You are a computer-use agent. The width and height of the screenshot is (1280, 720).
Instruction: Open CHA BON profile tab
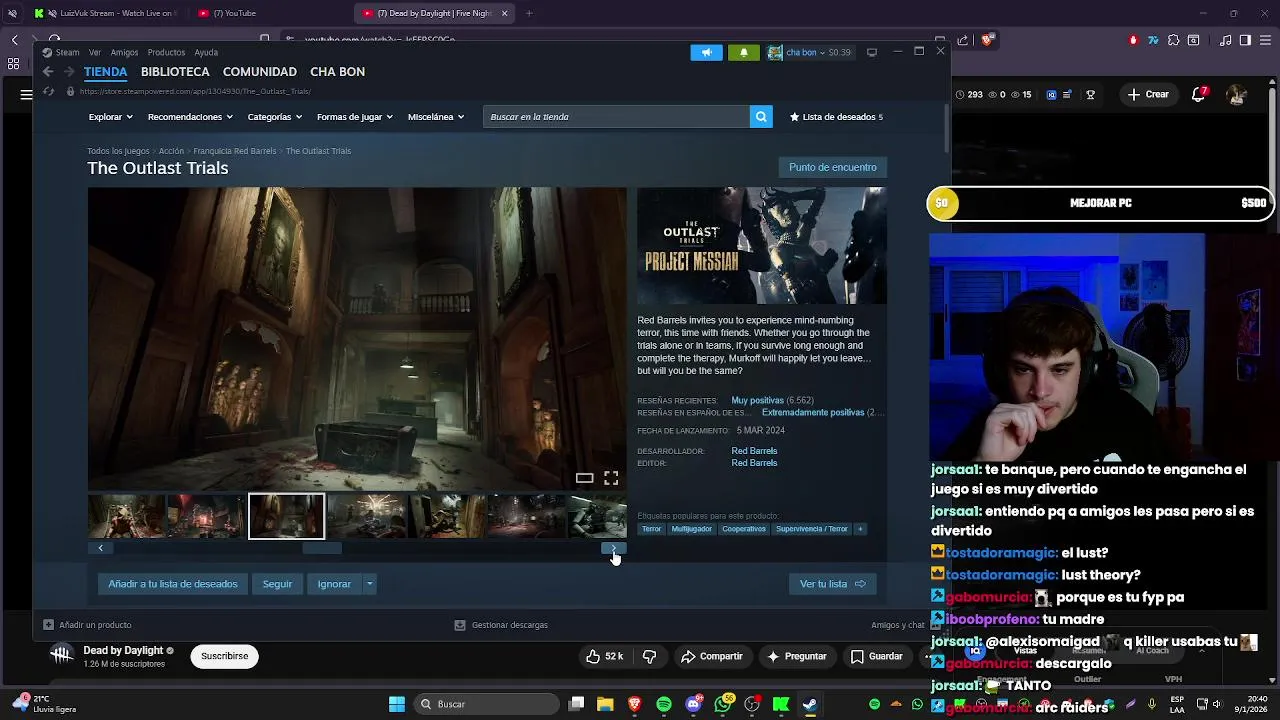(338, 72)
